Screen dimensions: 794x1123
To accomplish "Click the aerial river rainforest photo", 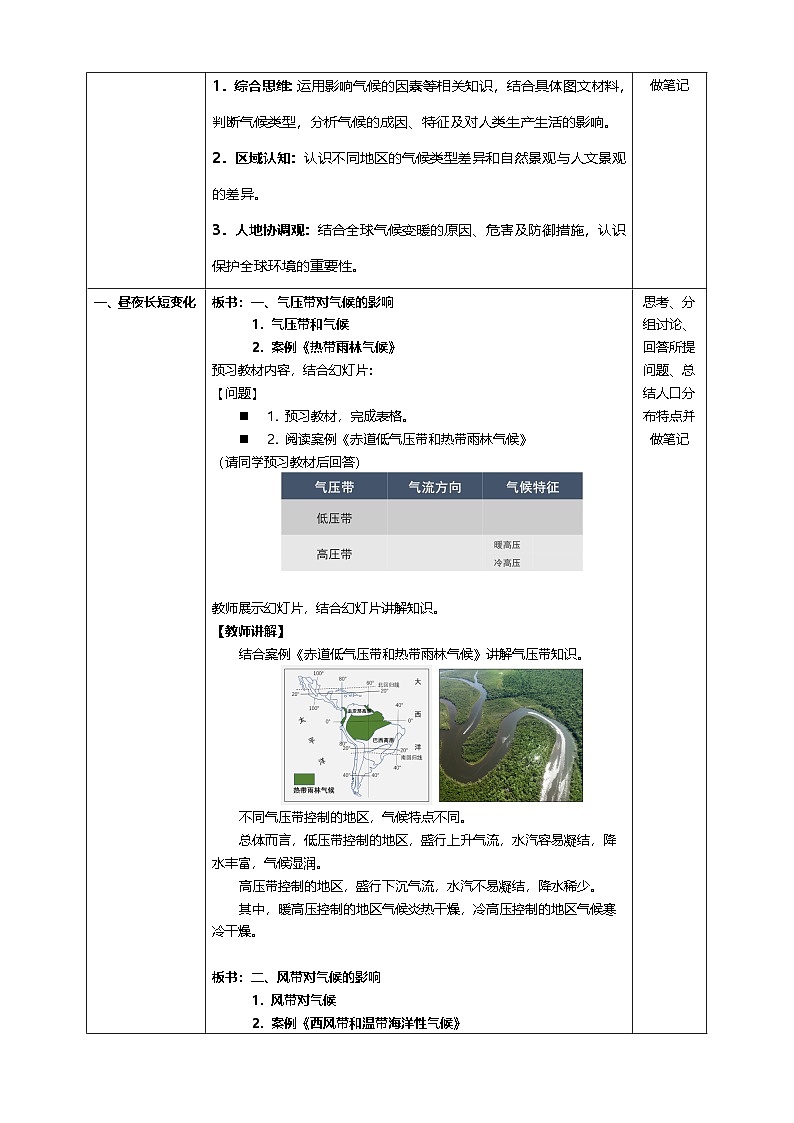I will click(511, 735).
